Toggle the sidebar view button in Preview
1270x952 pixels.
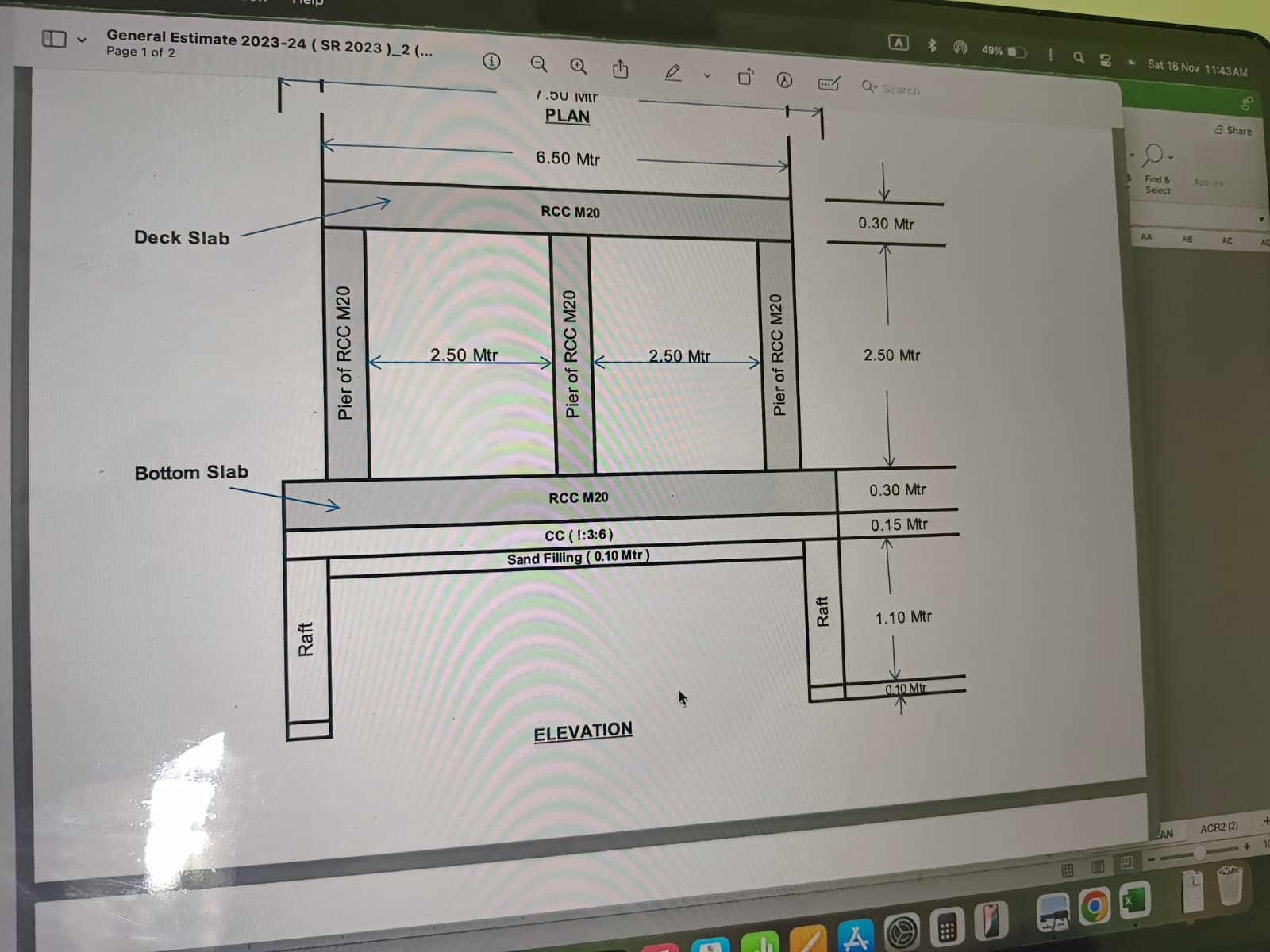54,38
